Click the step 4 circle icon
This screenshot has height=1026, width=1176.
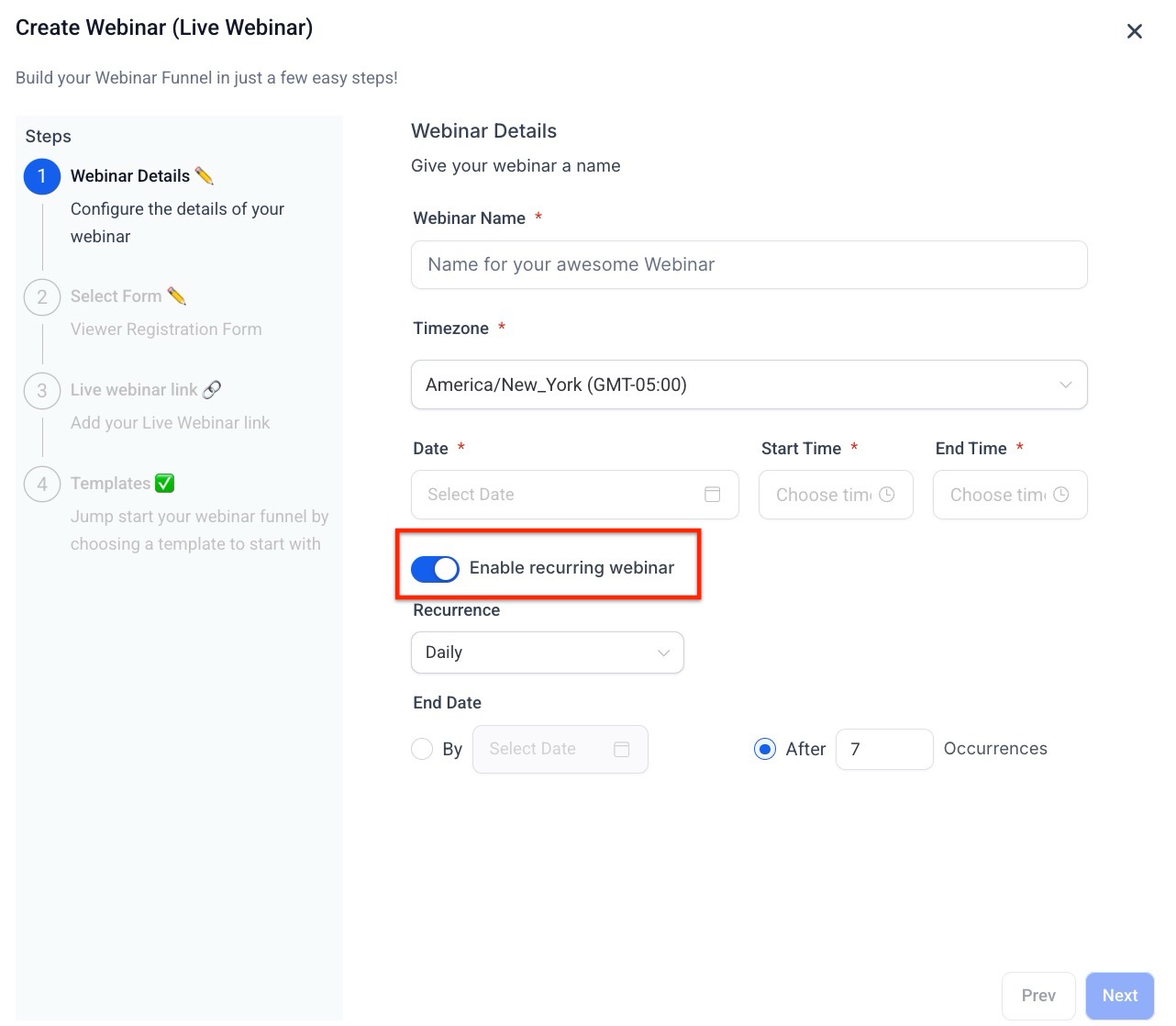42,485
